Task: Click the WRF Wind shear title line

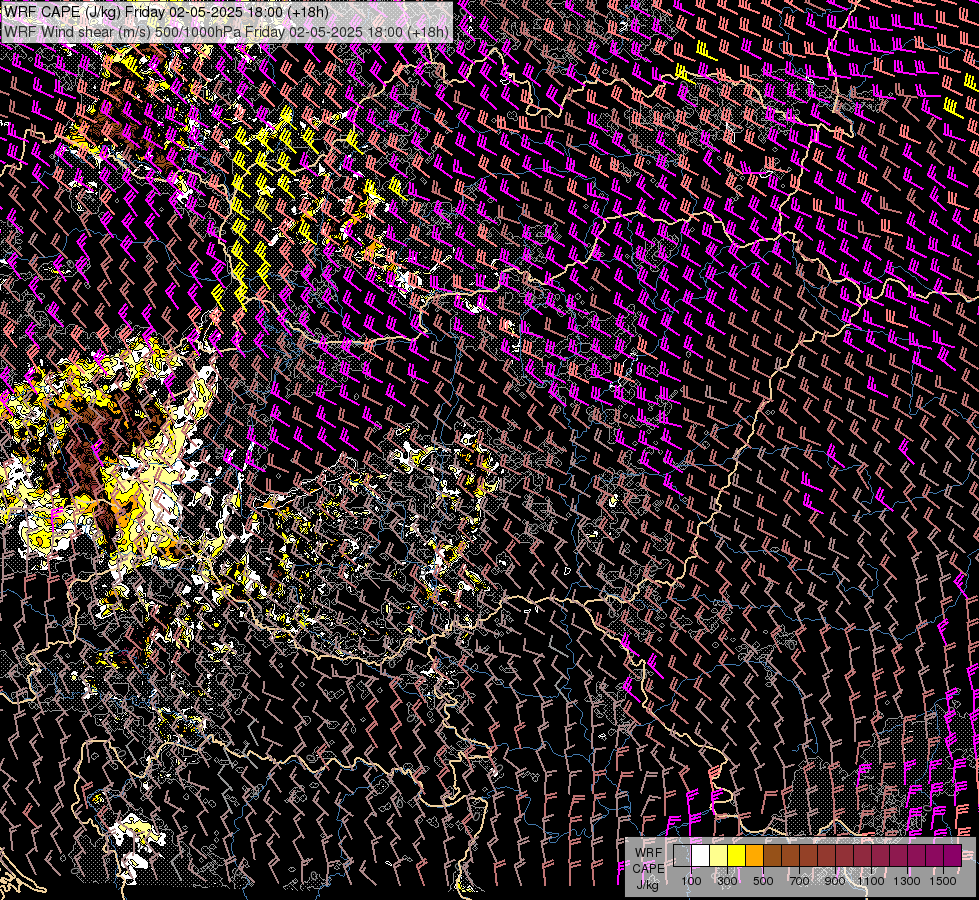Action: 226,32
